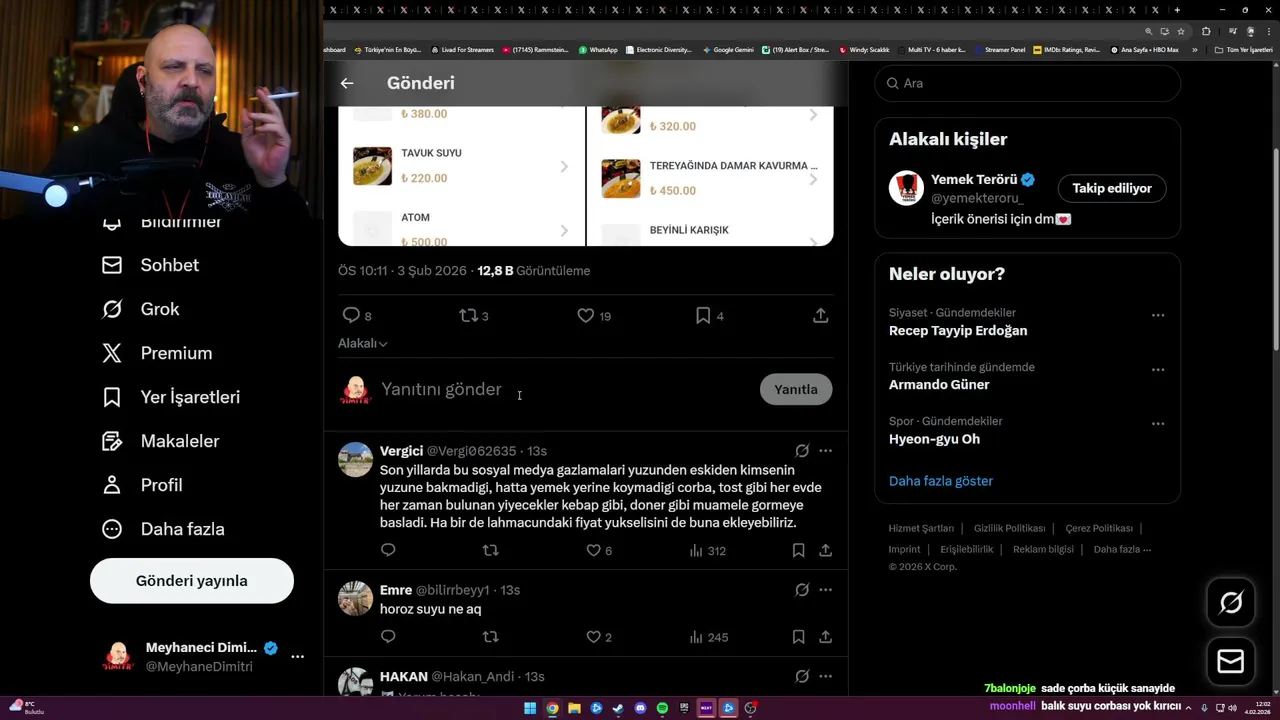Open Grok action on HAKAN's reply
Screen dimensions: 1280x720
(x=802, y=677)
